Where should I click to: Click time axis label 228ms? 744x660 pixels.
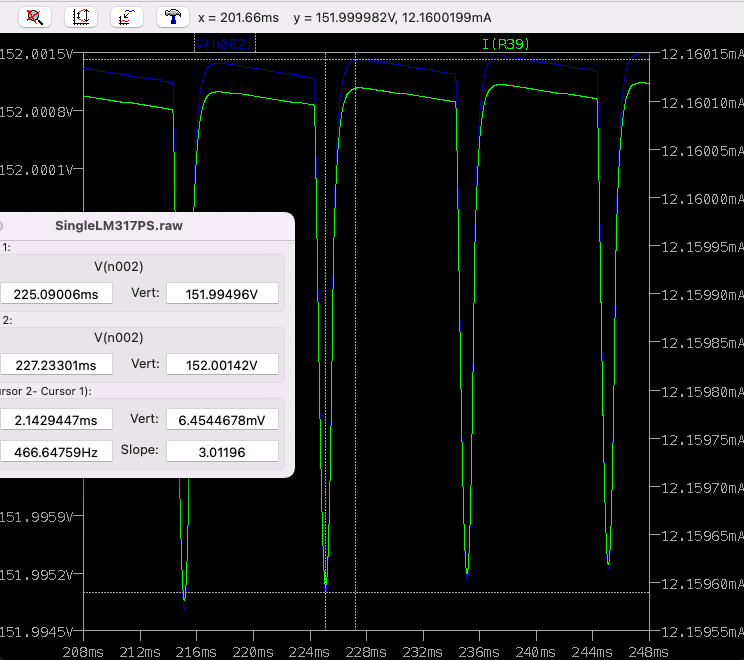click(x=366, y=652)
